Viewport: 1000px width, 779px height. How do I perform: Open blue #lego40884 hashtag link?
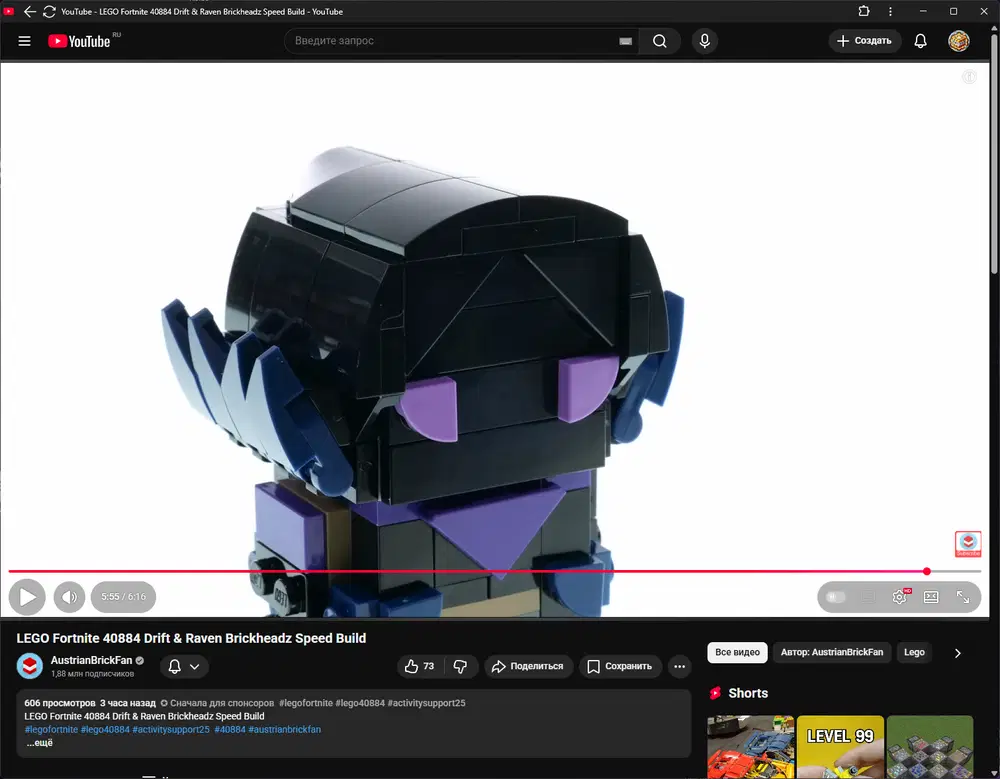pos(105,730)
